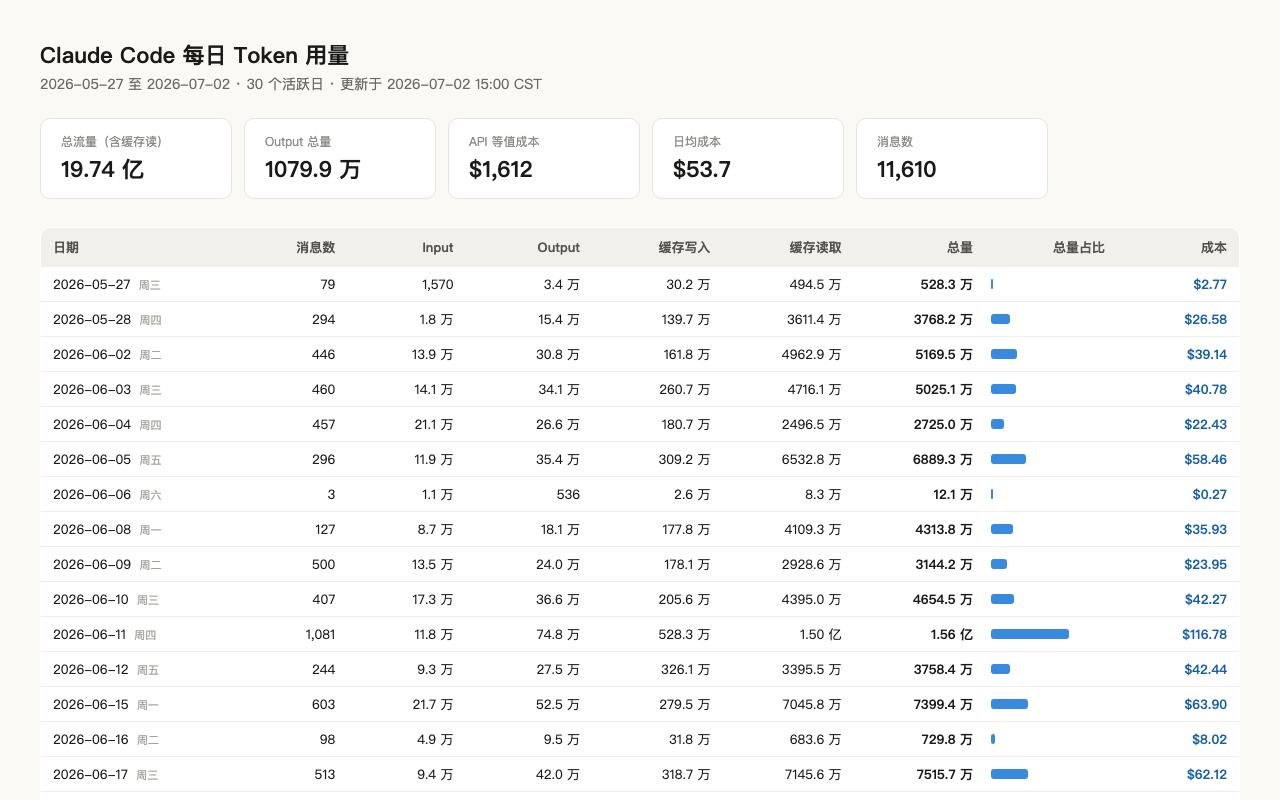Select the Output 总量 1079.9 万 card
The height and width of the screenshot is (800, 1280).
click(x=340, y=158)
